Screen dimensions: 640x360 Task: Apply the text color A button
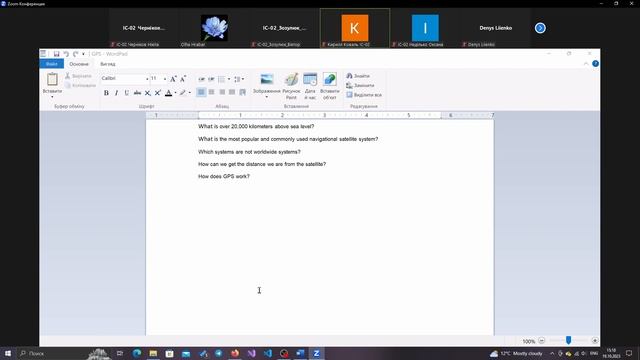pos(168,93)
